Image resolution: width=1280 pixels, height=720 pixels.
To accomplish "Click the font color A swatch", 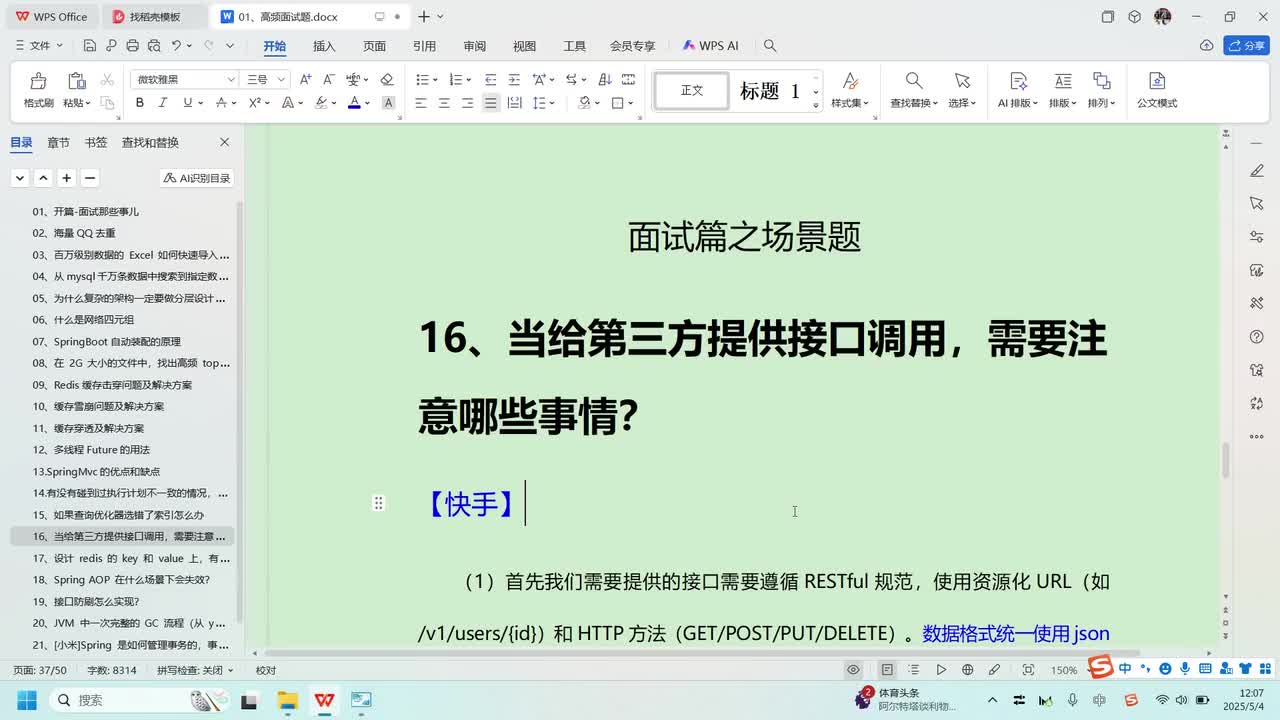I will point(354,103).
